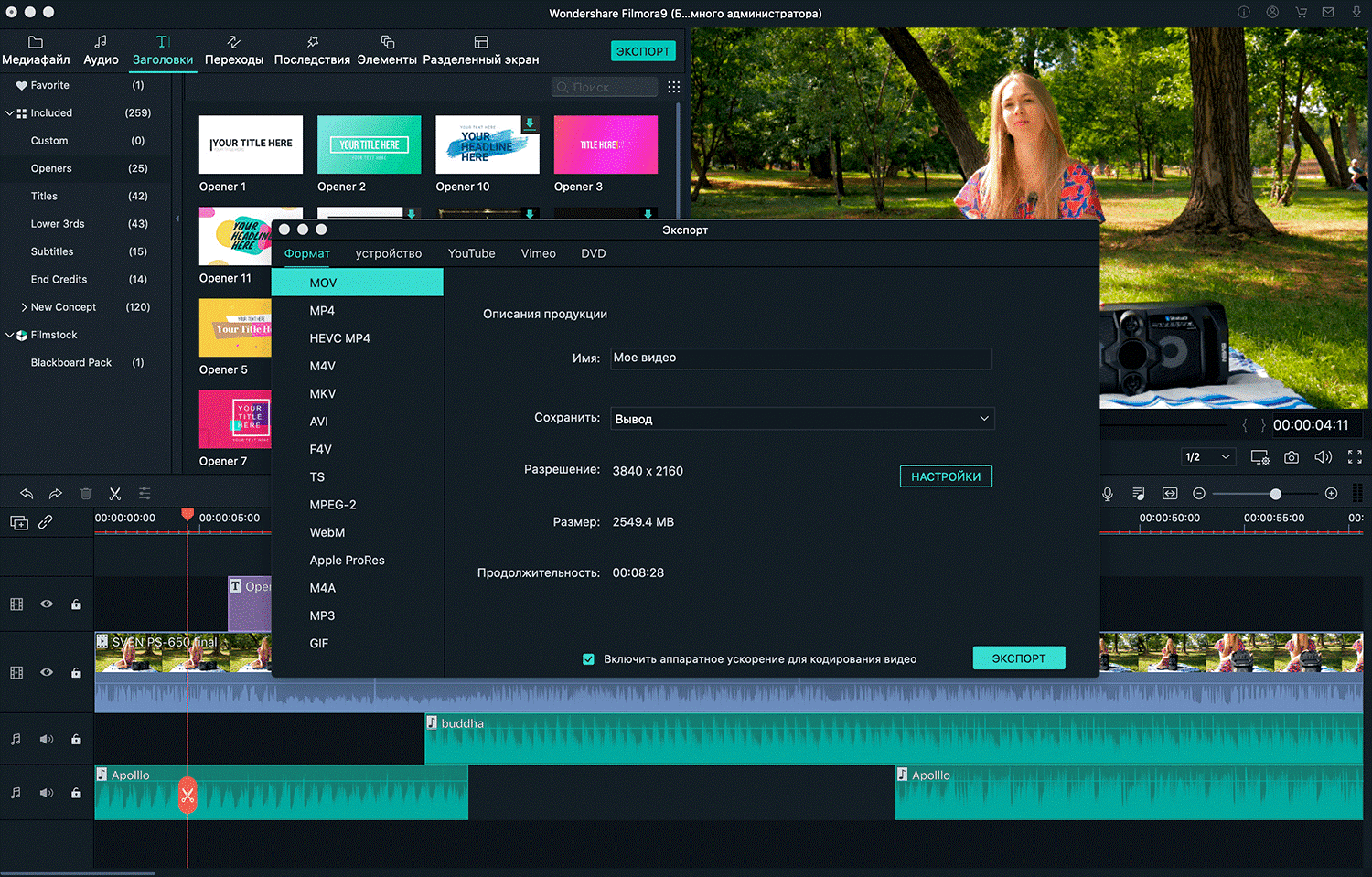Mute the Apolllo audio track
1372x877 pixels.
point(47,793)
